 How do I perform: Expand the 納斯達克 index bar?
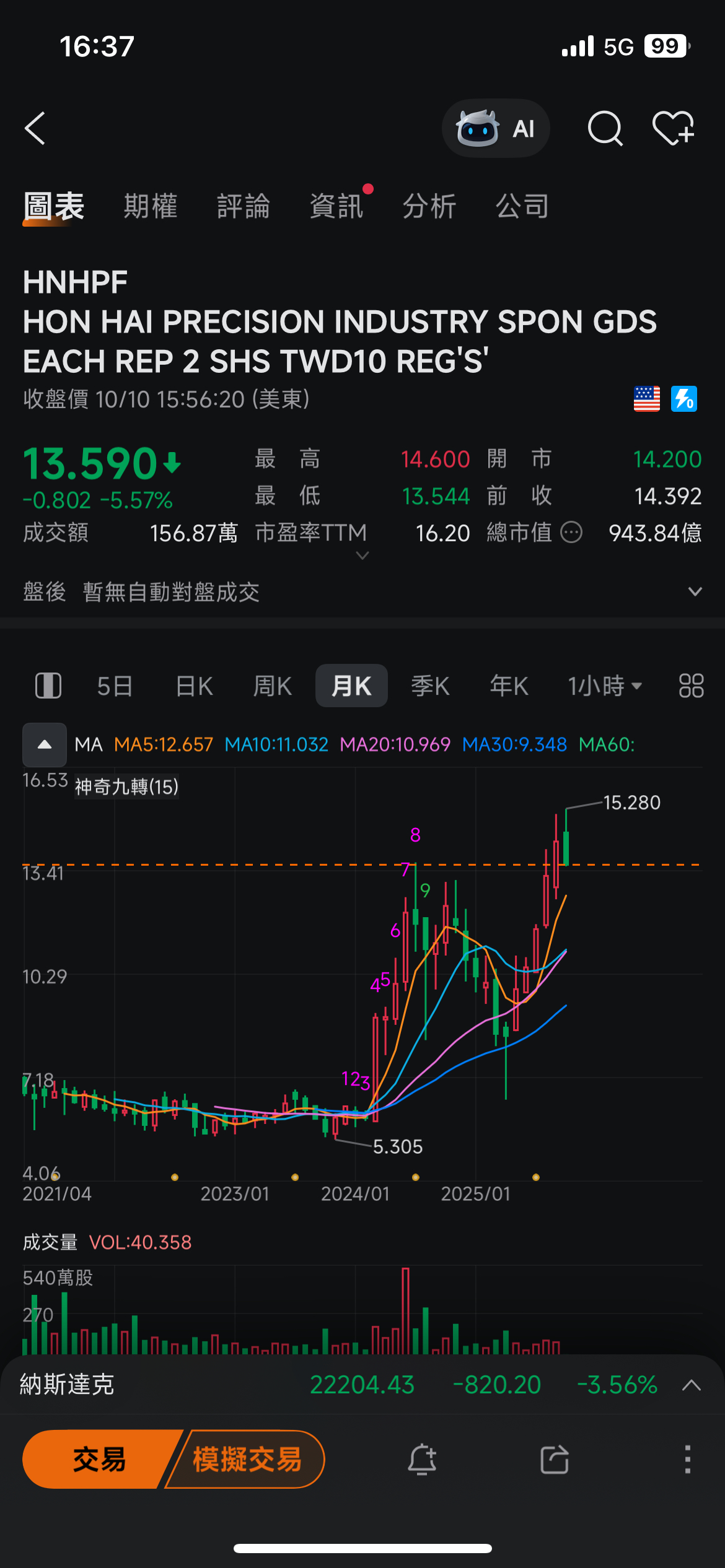692,1385
